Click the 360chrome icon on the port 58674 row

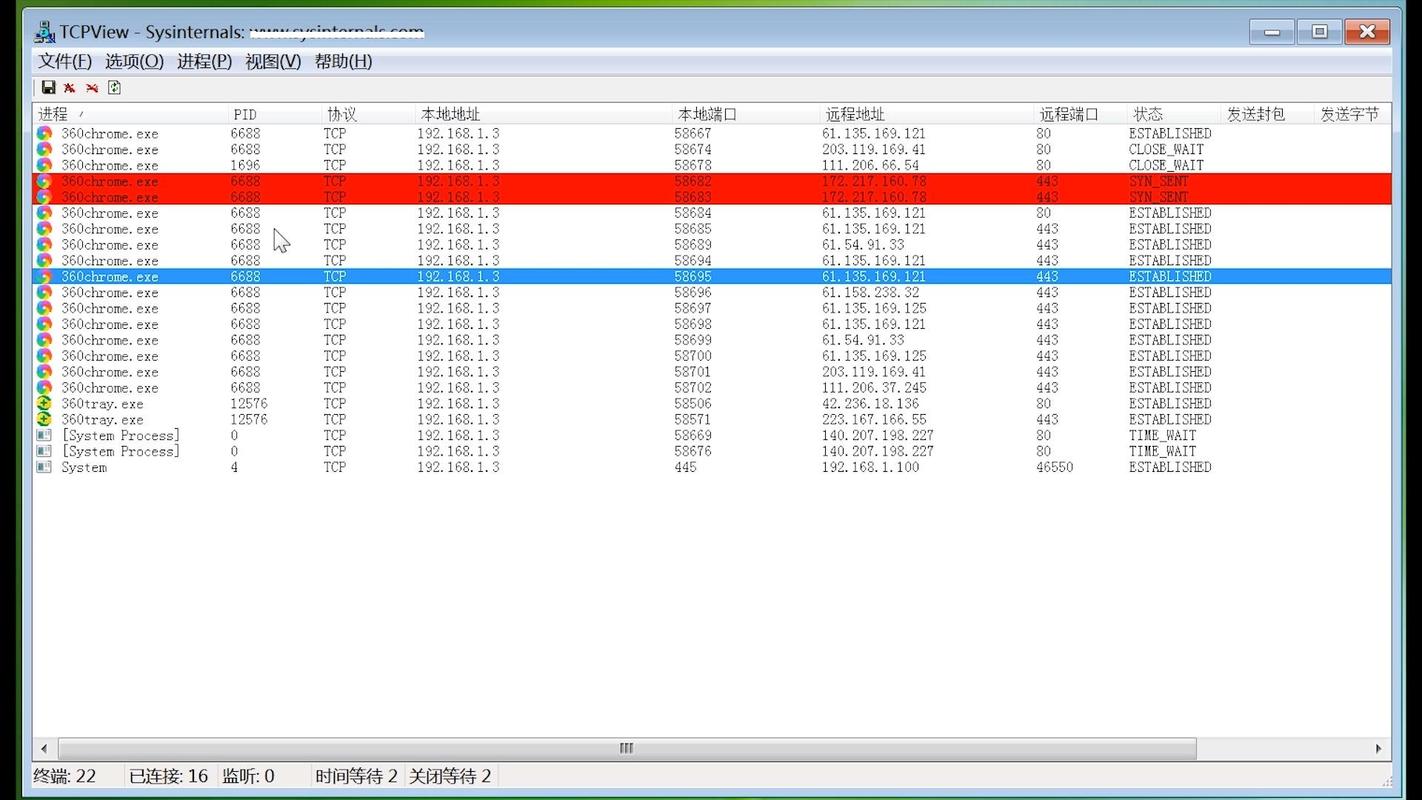tap(44, 149)
